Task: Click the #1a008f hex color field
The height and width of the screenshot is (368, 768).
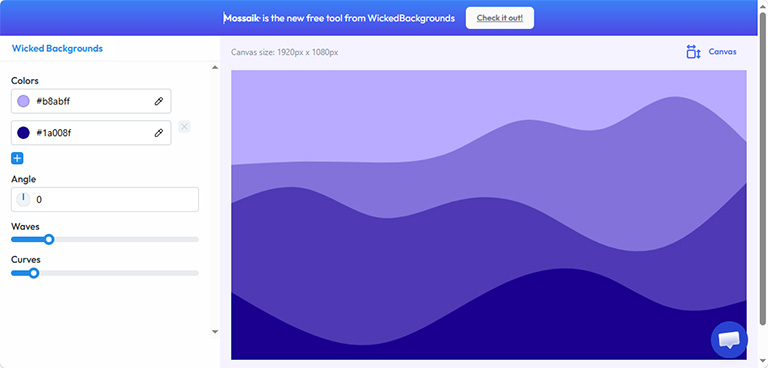Action: pyautogui.click(x=91, y=133)
